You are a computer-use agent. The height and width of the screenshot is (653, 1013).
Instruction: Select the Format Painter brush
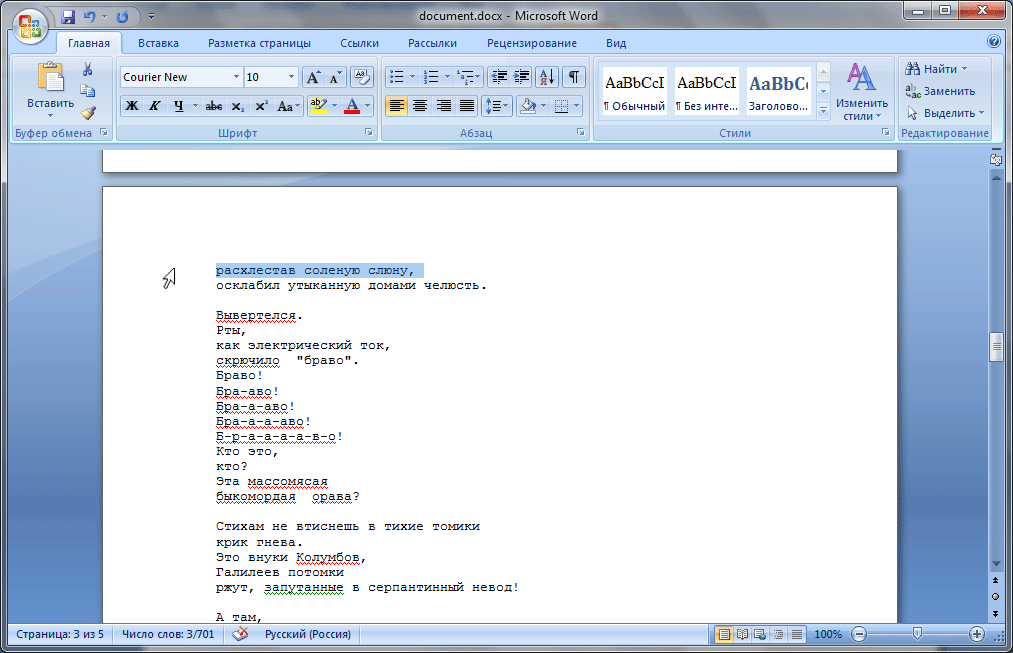88,113
